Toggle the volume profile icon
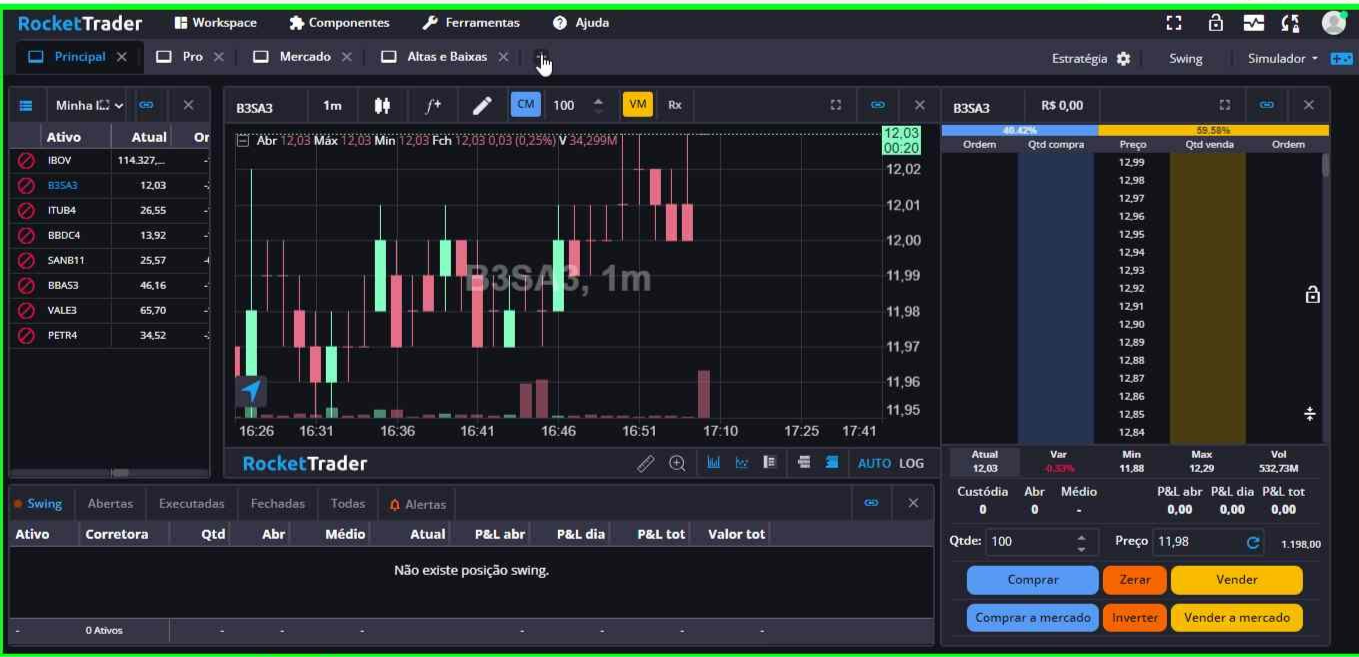This screenshot has width=1359, height=657. coord(769,463)
